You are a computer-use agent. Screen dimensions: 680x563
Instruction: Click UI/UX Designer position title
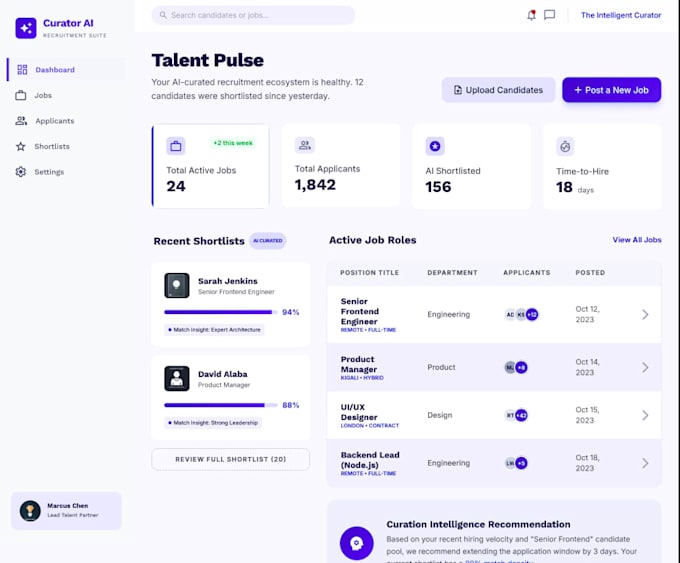359,412
